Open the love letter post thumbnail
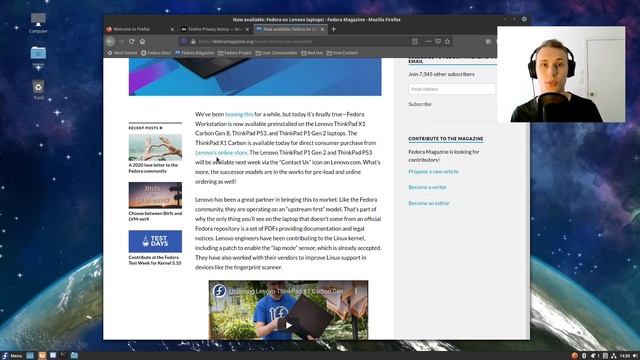 (155, 147)
